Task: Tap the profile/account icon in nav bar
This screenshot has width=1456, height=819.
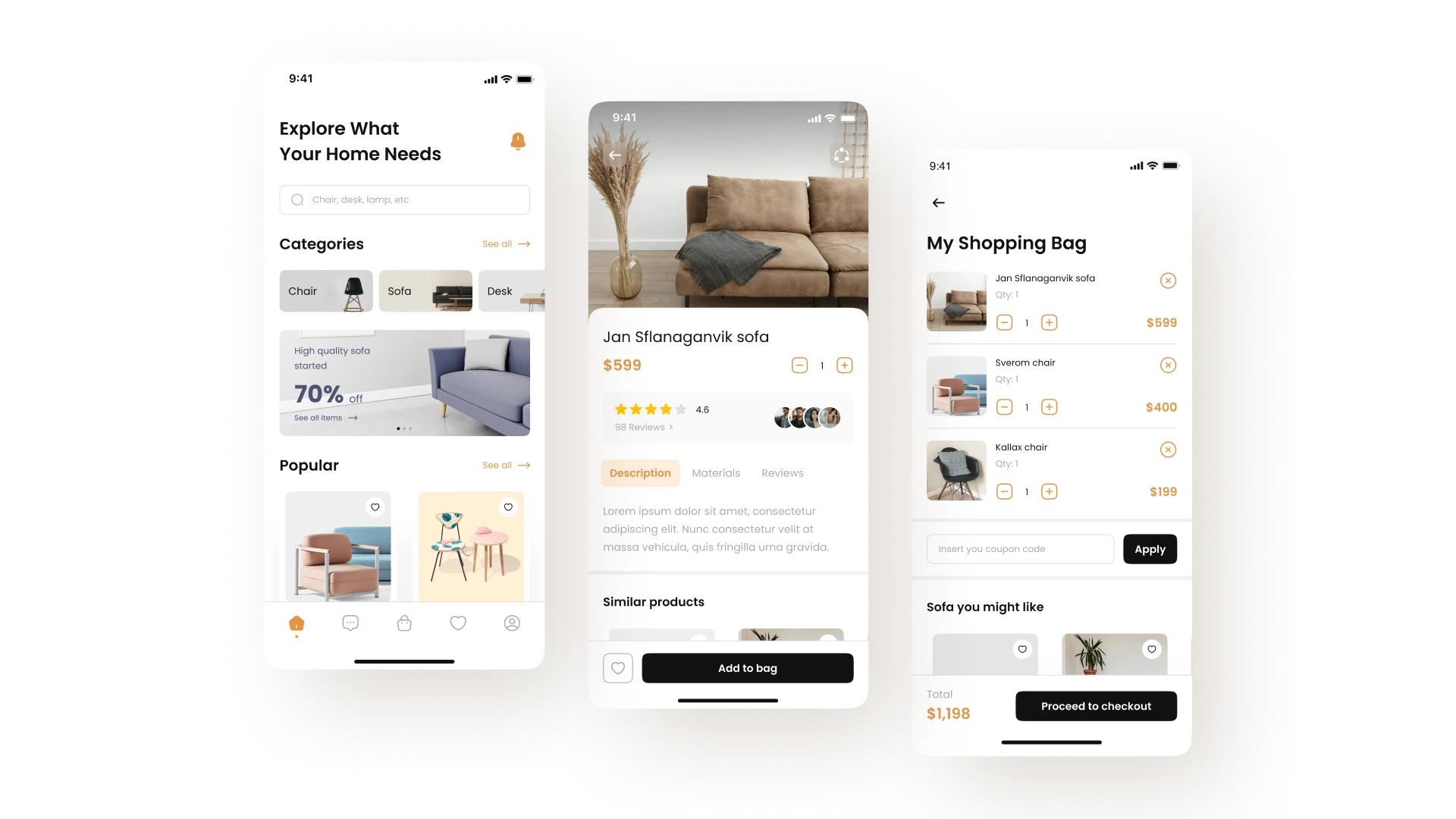Action: point(512,623)
